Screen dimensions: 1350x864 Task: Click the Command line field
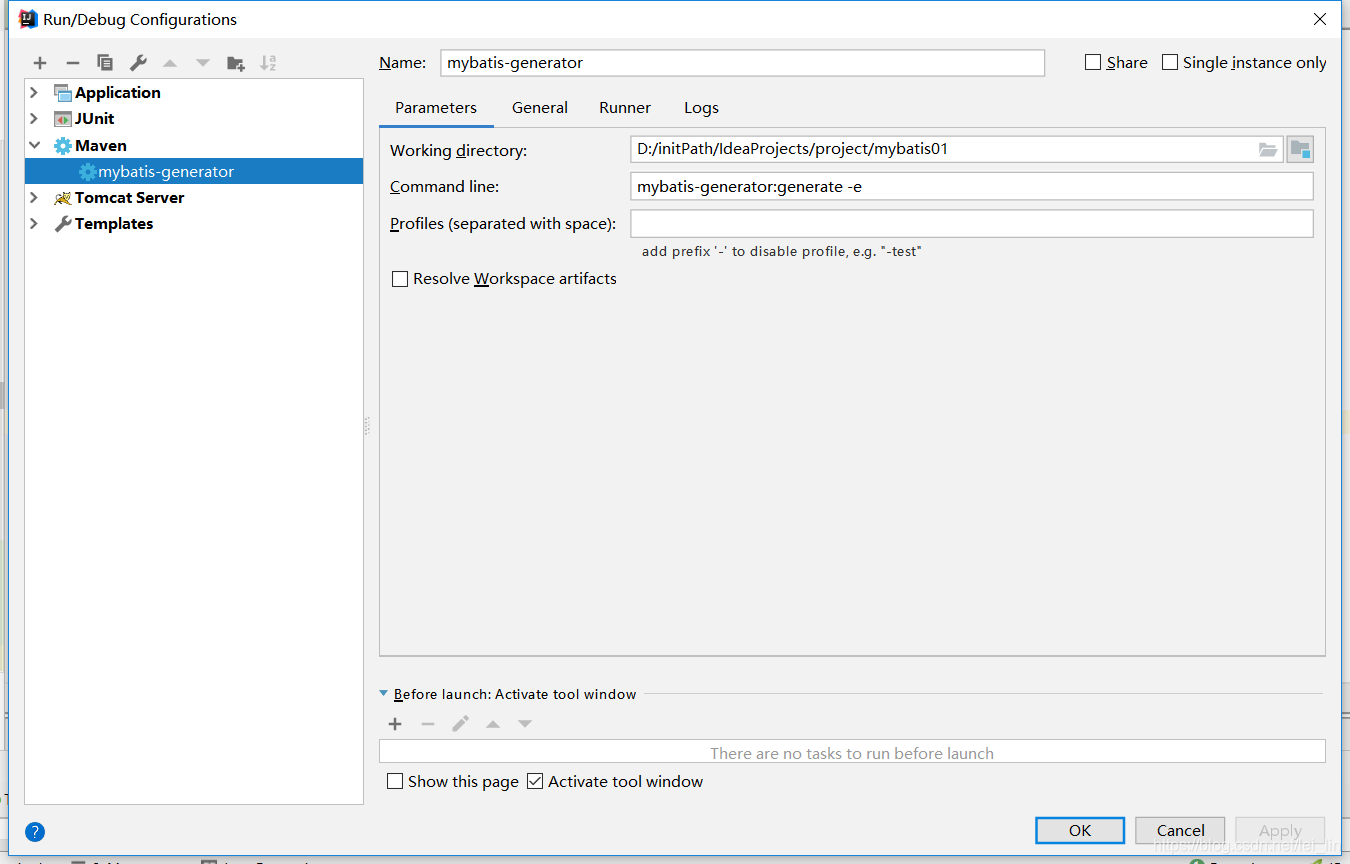[x=972, y=187]
